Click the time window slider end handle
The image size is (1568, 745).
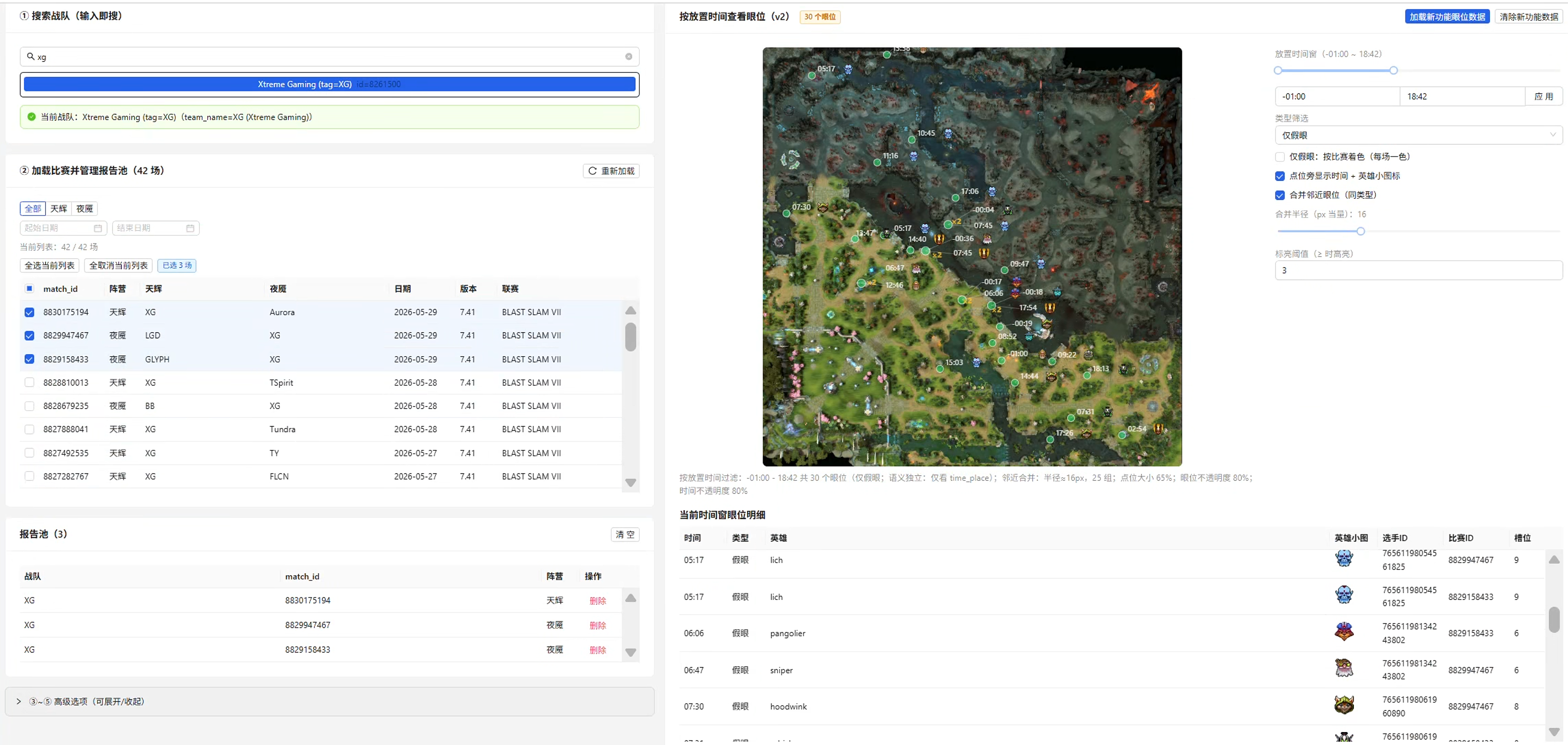point(1393,71)
